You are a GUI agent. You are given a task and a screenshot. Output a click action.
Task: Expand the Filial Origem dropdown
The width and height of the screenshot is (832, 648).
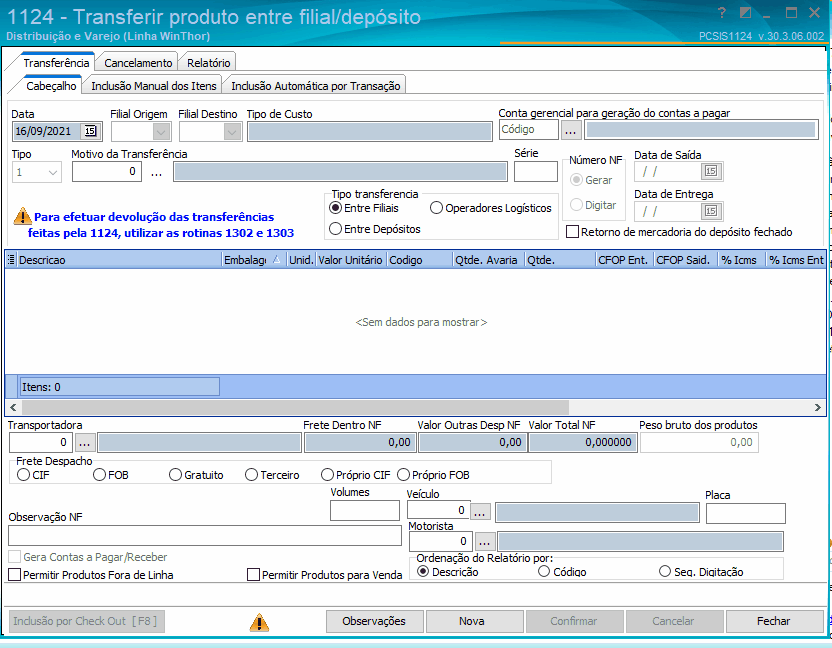161,131
